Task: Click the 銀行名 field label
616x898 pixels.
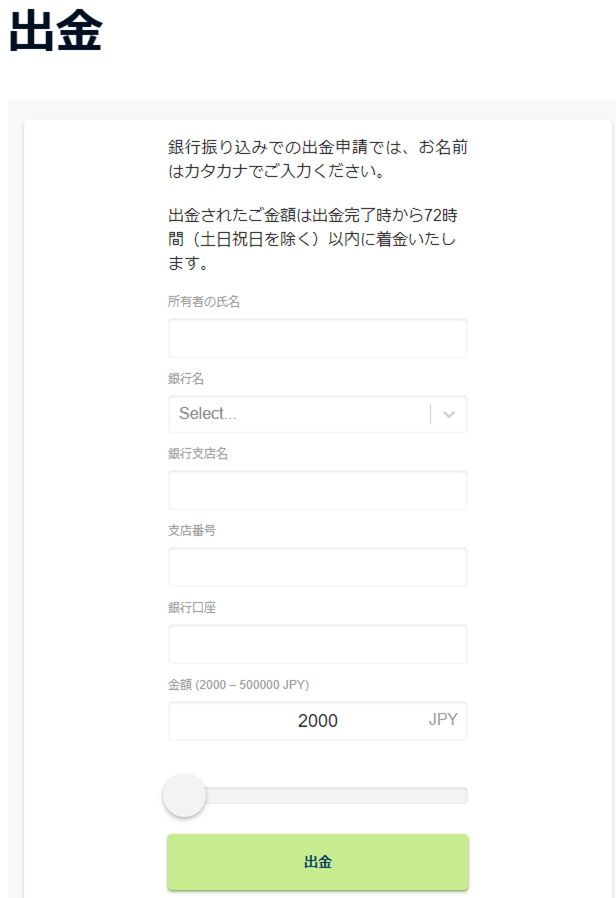Action: click(186, 379)
